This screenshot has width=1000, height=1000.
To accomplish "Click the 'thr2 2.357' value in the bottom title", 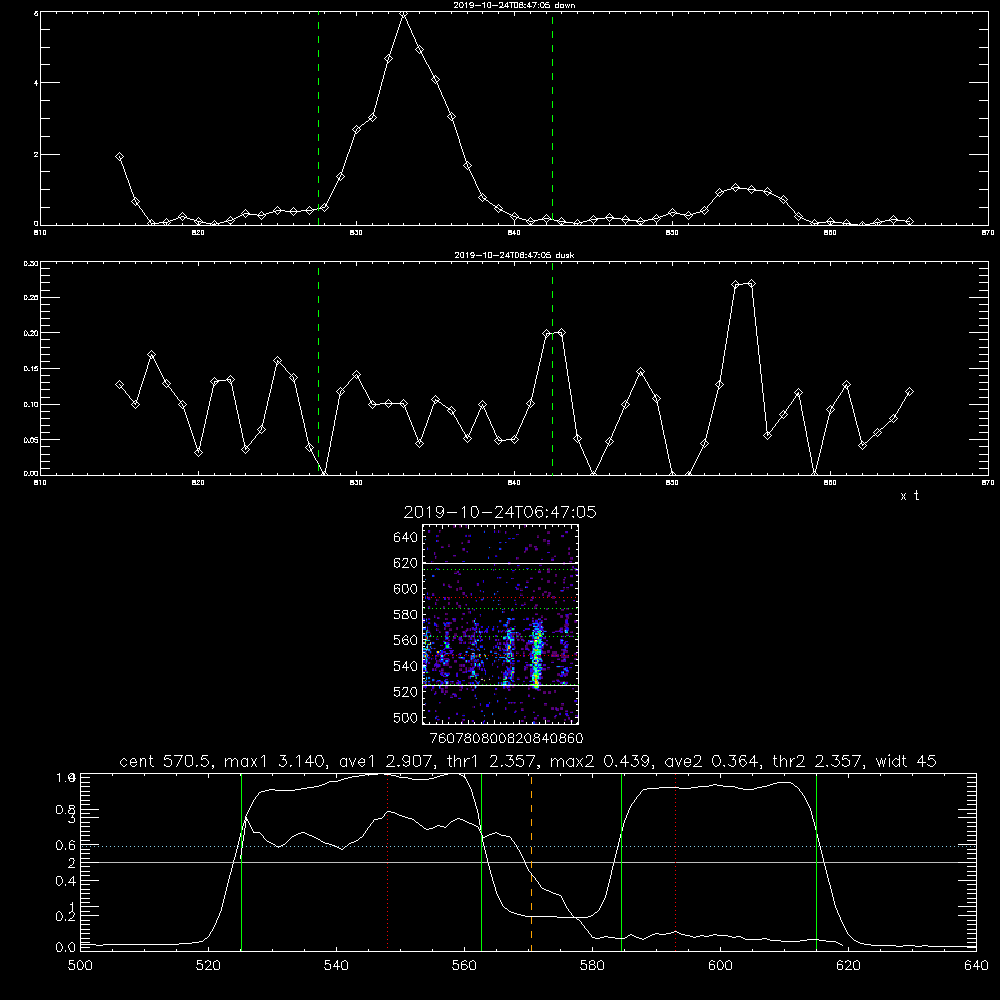I will (x=818, y=761).
